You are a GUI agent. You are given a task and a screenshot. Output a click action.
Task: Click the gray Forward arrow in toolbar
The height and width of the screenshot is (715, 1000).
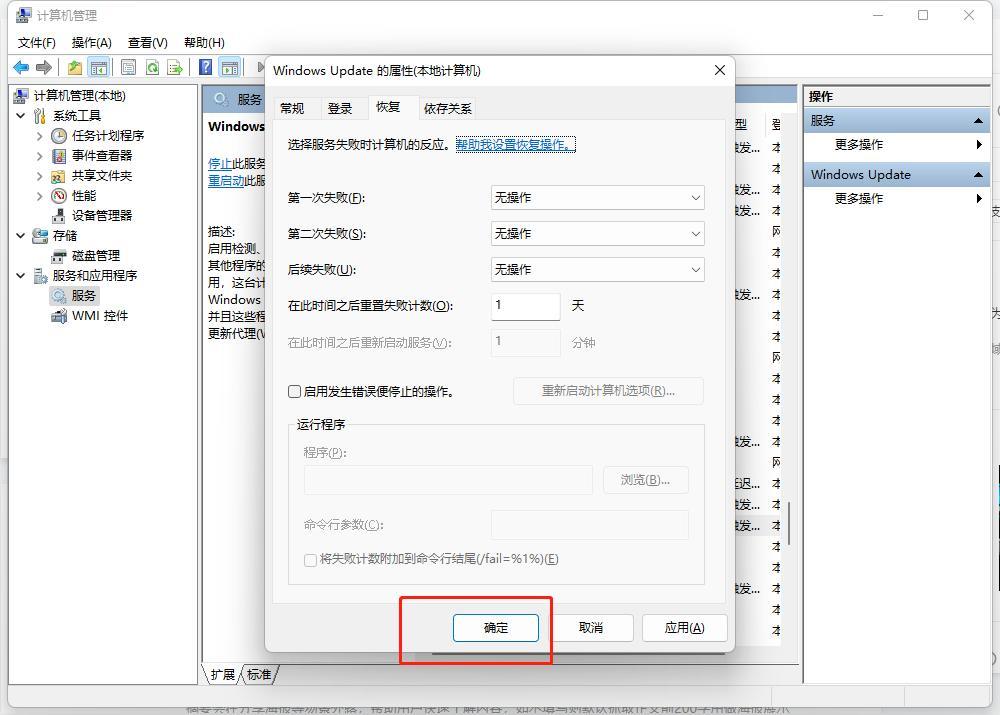pos(44,67)
